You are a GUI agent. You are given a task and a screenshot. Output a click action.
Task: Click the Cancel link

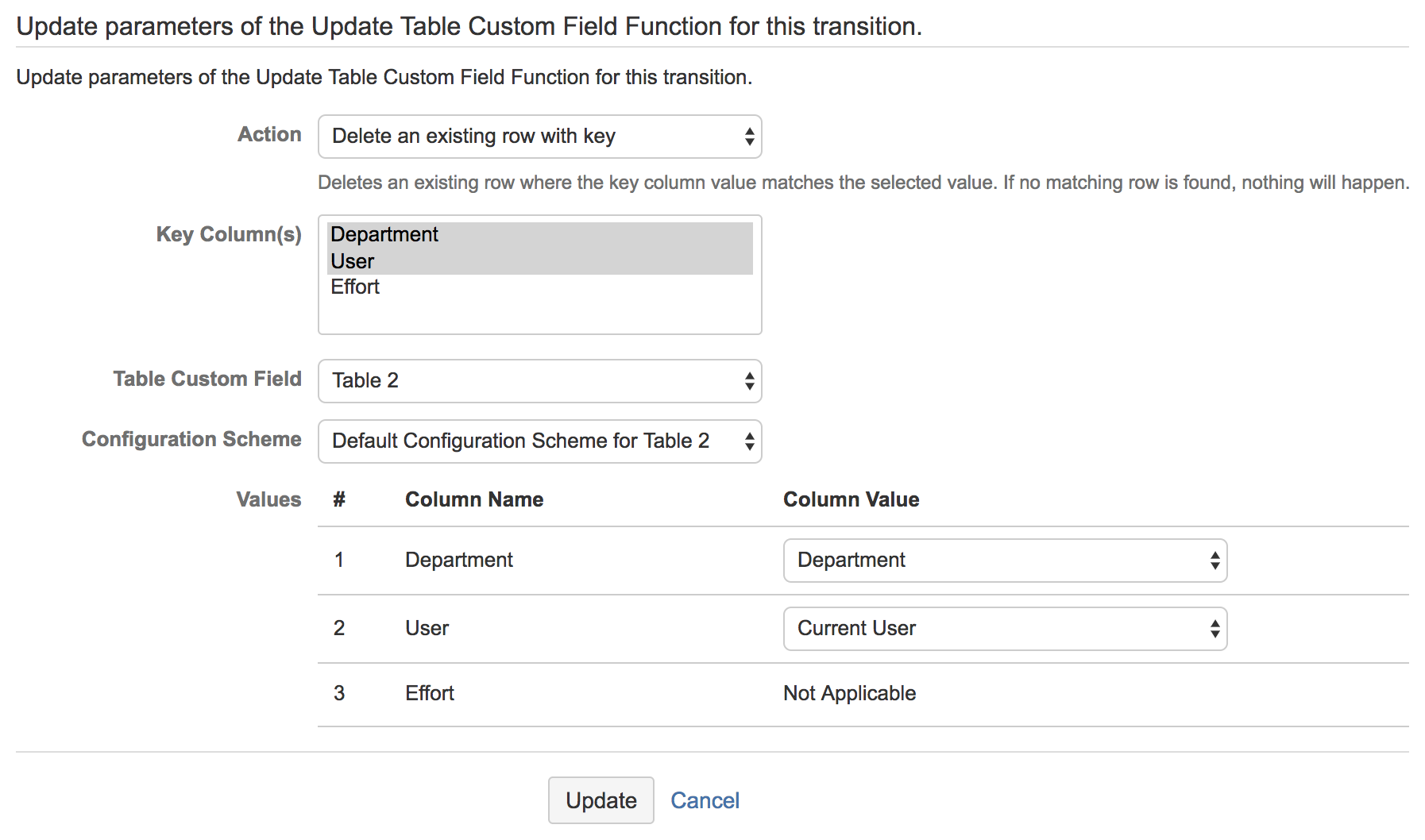click(705, 800)
